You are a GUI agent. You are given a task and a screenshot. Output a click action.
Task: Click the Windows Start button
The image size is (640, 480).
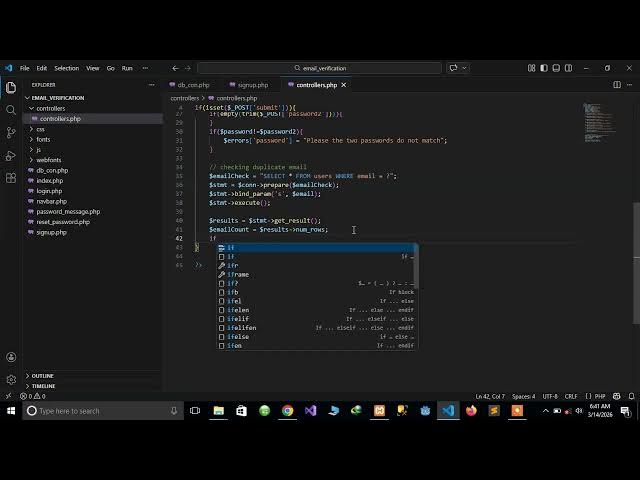(11, 411)
